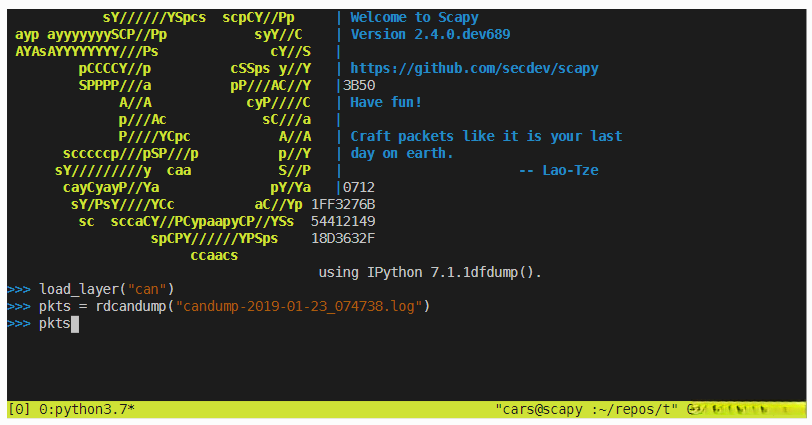Click the "Welcome to Scapy" text
The image size is (812, 425).
tap(414, 17)
